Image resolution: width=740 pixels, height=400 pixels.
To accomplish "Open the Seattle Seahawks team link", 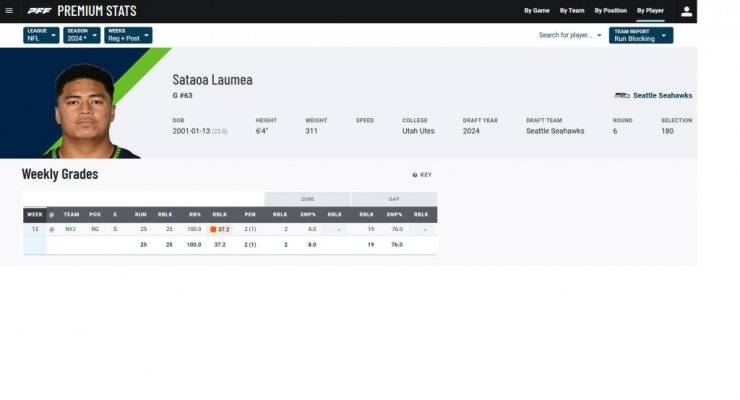I will click(x=663, y=95).
